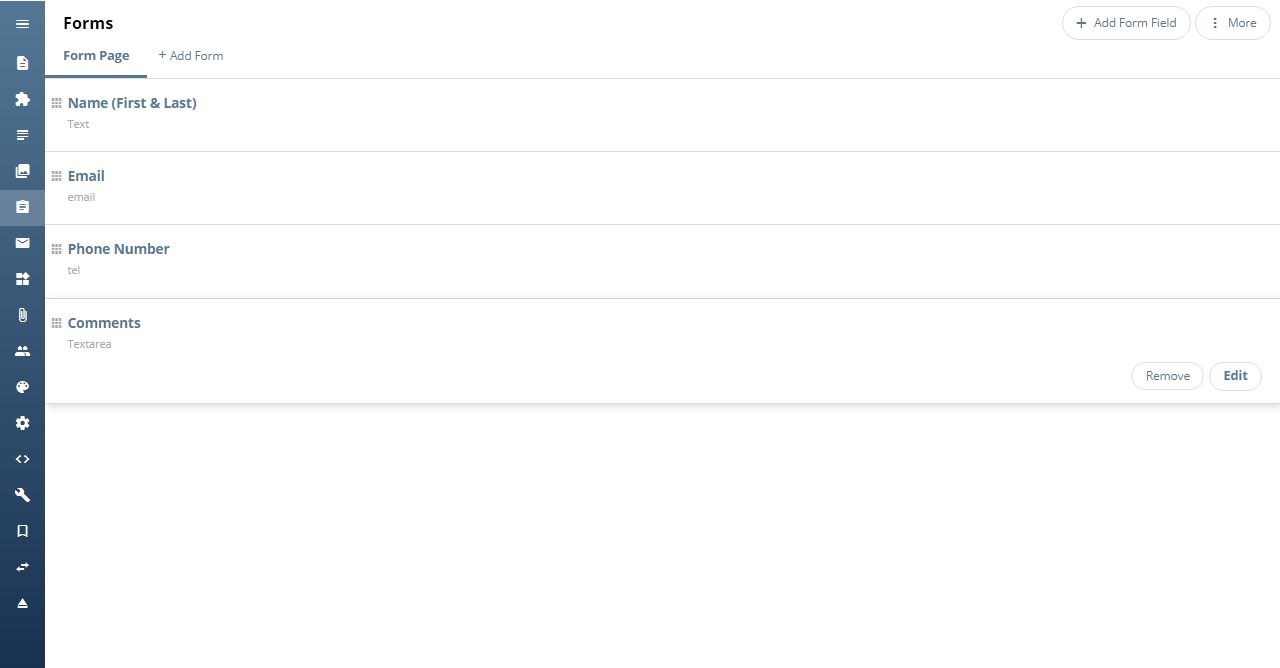
Task: Open the Pages document icon in sidebar
Action: pos(22,63)
